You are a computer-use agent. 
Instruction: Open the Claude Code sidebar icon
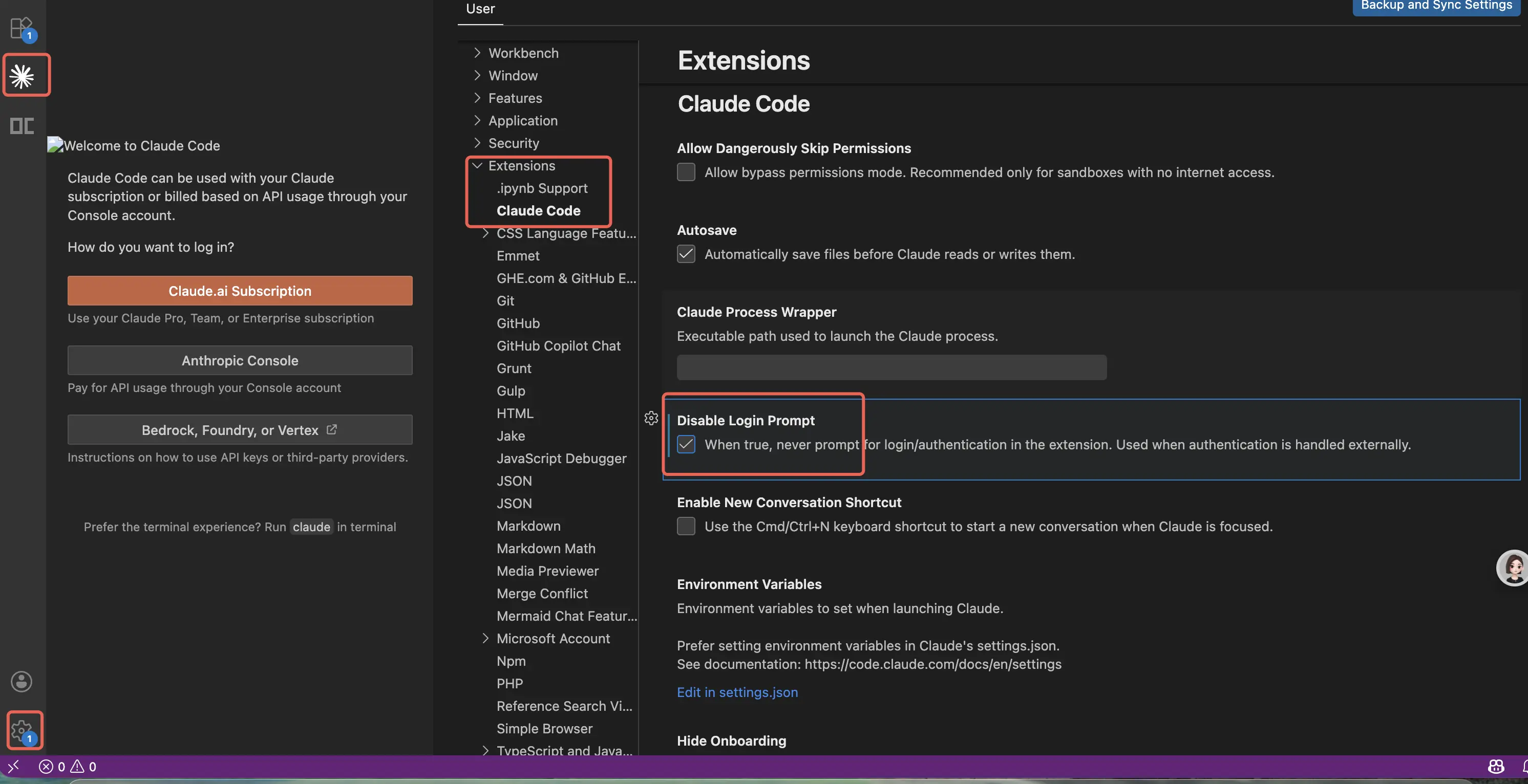click(x=23, y=76)
